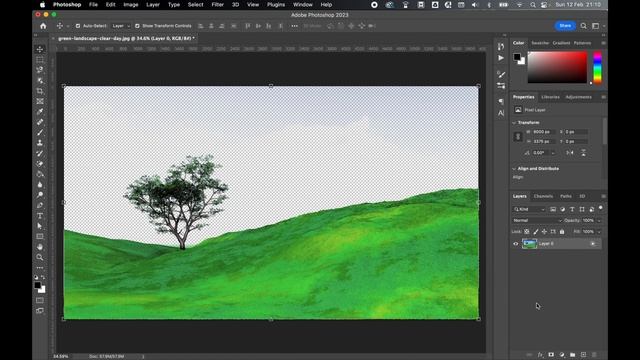
Task: Open the Actions panel play icon
Action: pos(501,58)
